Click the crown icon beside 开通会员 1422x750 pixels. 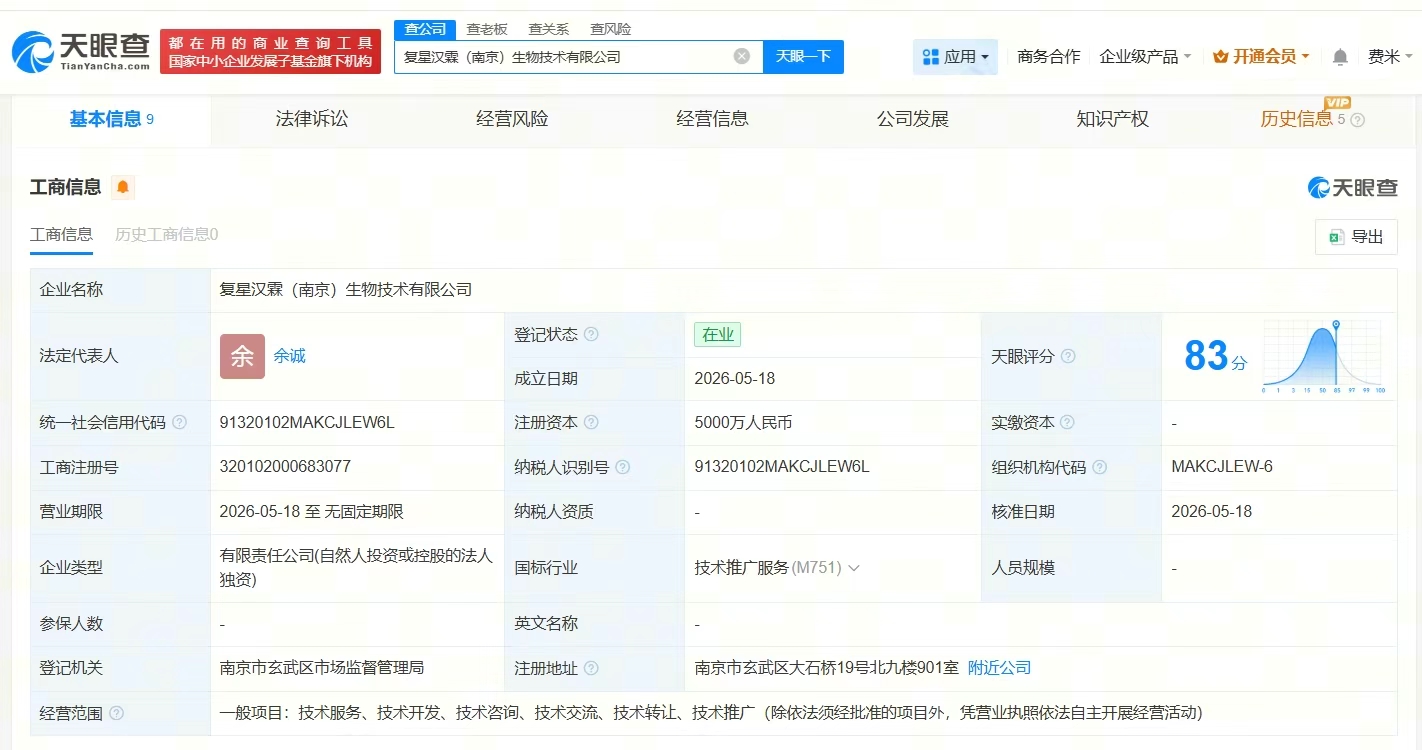pyautogui.click(x=1220, y=57)
